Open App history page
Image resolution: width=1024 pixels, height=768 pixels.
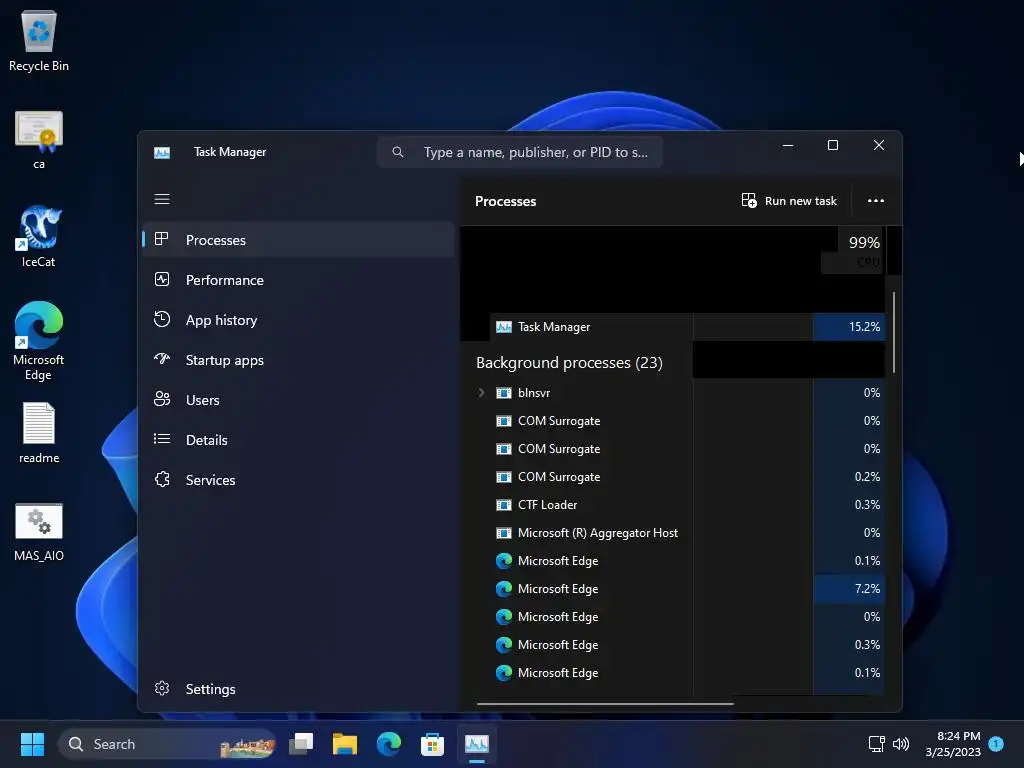point(298,320)
